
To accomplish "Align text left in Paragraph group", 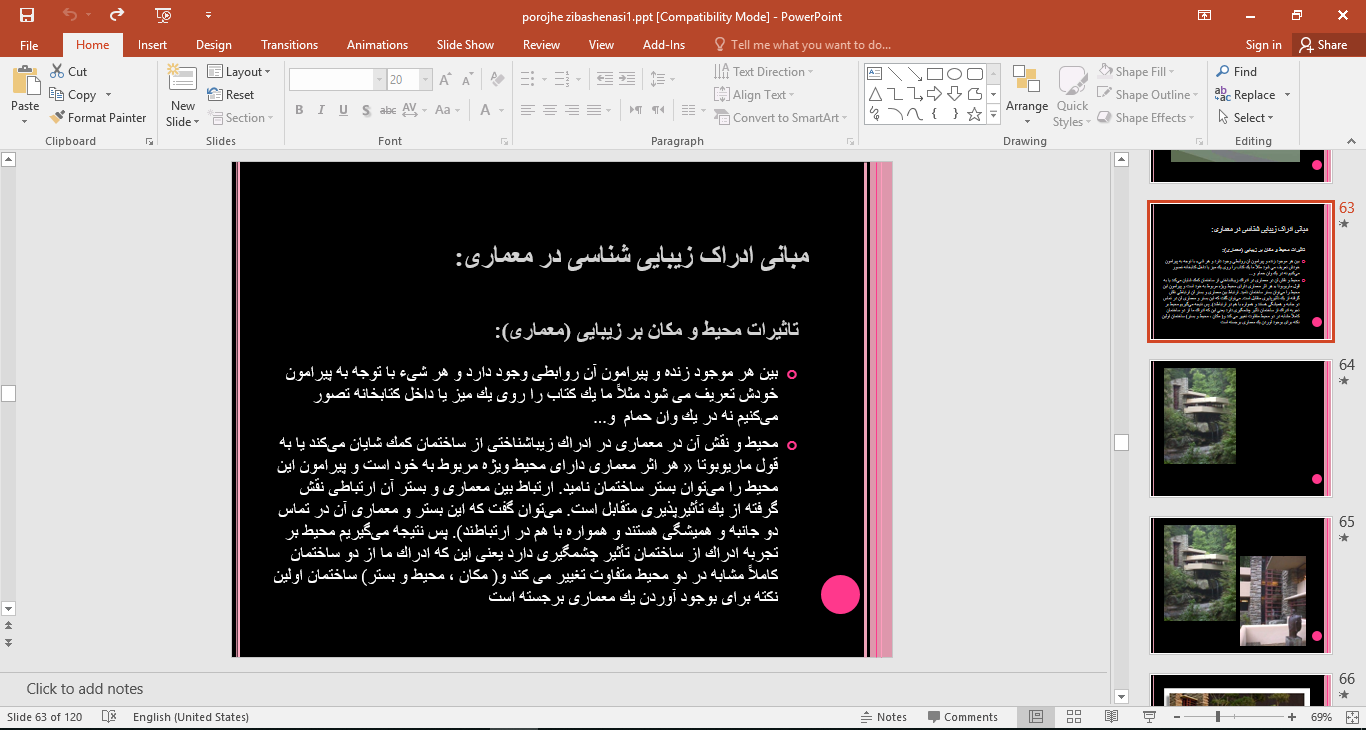I will click(528, 110).
